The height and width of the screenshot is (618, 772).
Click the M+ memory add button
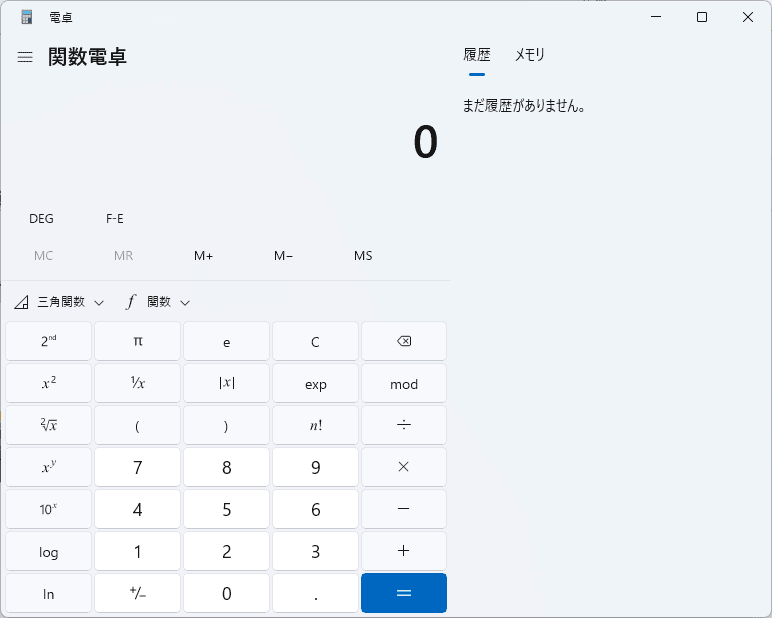click(203, 256)
